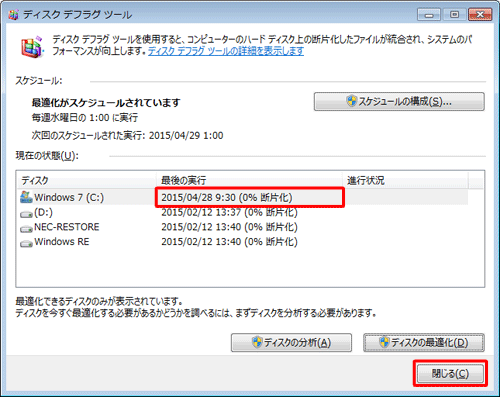This screenshot has width=500, height=397.
Task: Minimize the Disk Defragmenter window
Action: pos(429,15)
